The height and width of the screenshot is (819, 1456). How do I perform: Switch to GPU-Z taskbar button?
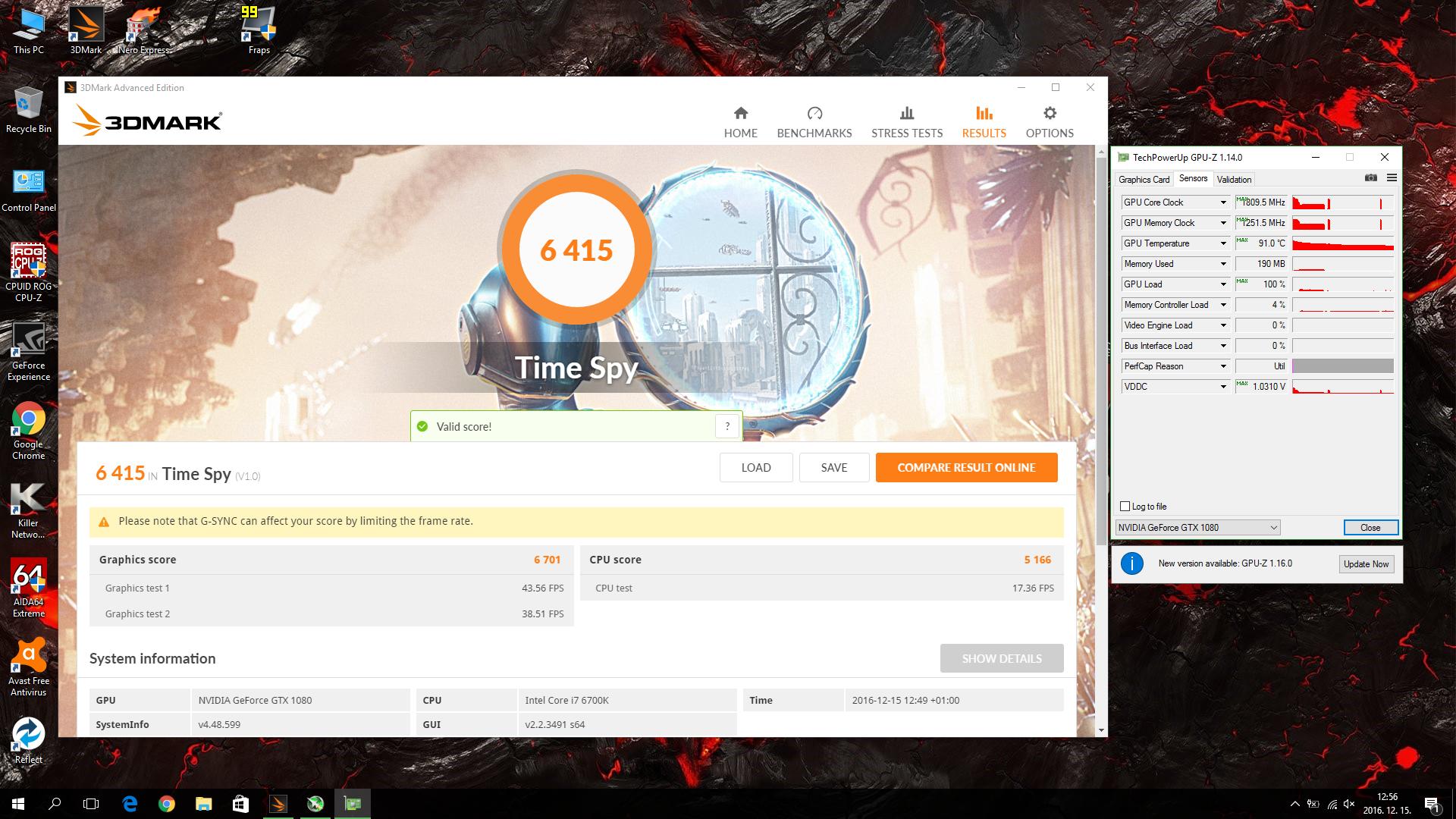353,804
